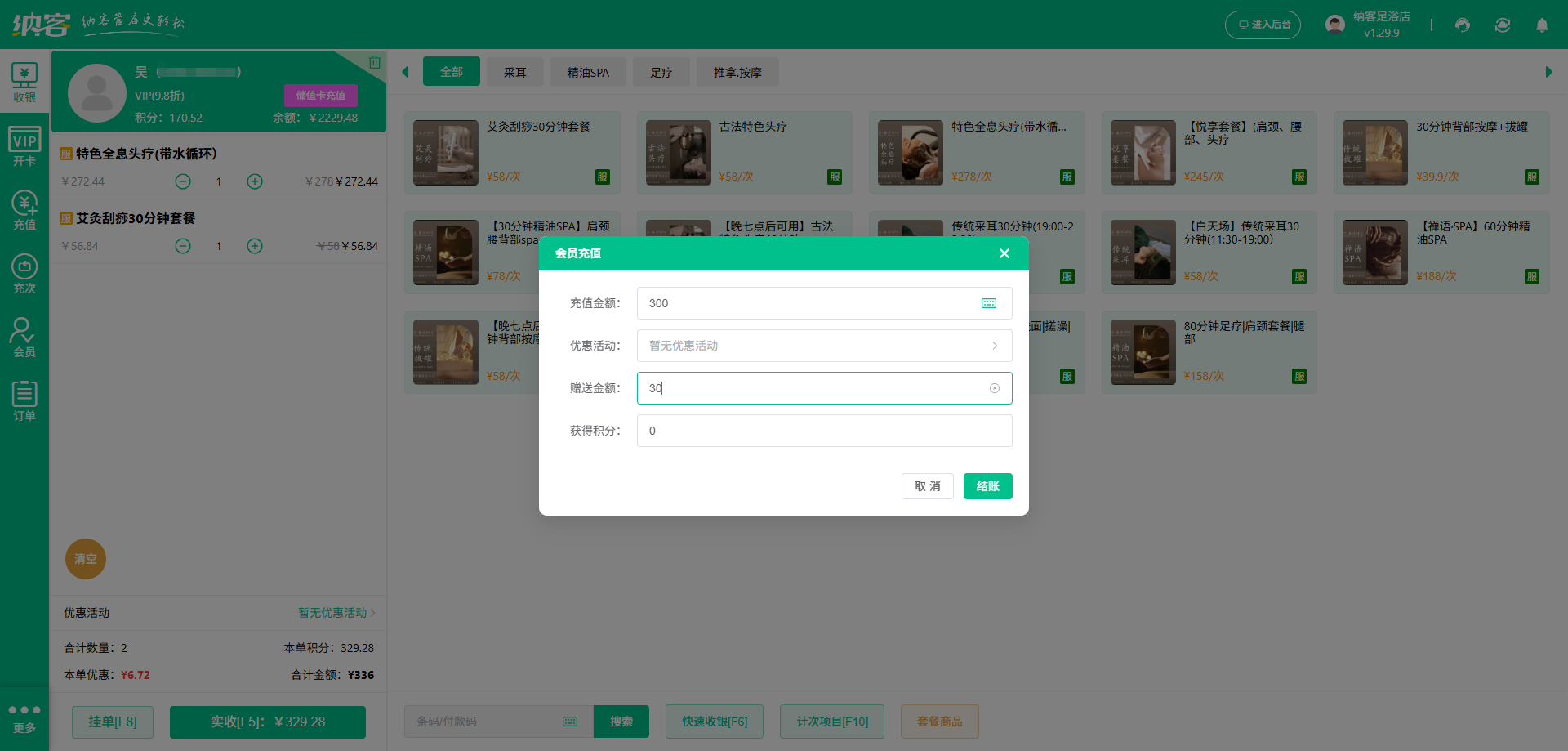Click the 结账 checkout button
Image resolution: width=1568 pixels, height=751 pixels.
(x=987, y=486)
